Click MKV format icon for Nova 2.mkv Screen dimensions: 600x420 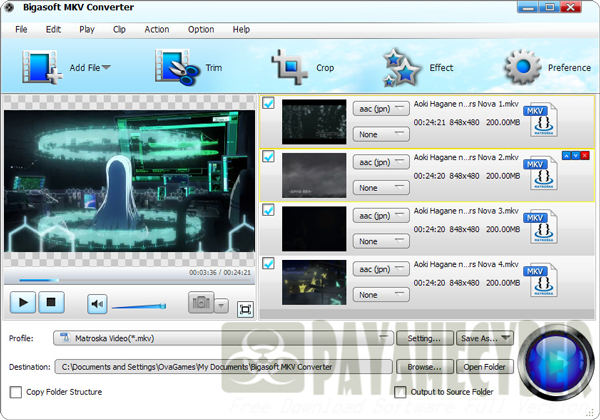pyautogui.click(x=541, y=173)
